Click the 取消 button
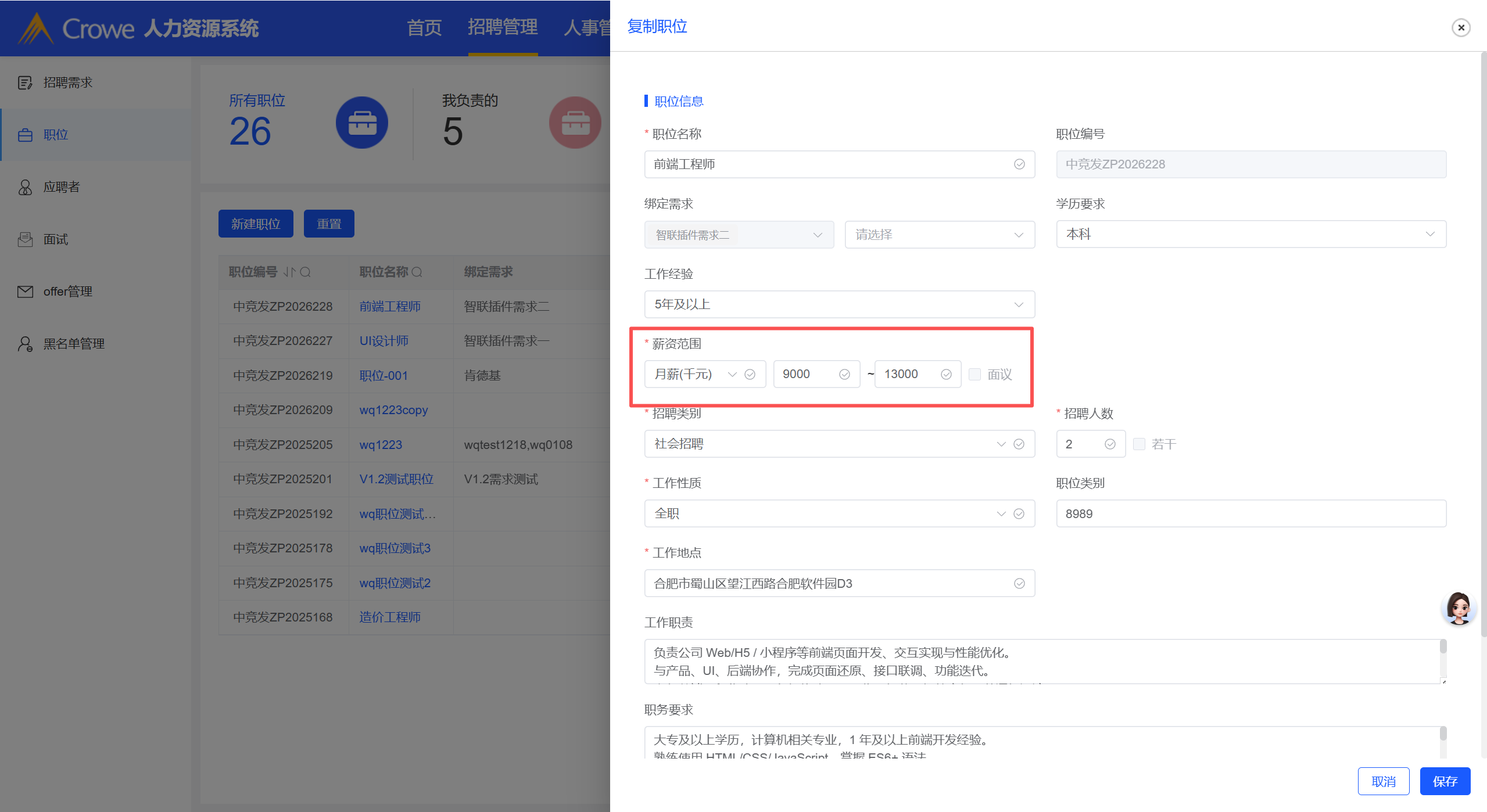Image resolution: width=1487 pixels, height=812 pixels. pyautogui.click(x=1383, y=781)
